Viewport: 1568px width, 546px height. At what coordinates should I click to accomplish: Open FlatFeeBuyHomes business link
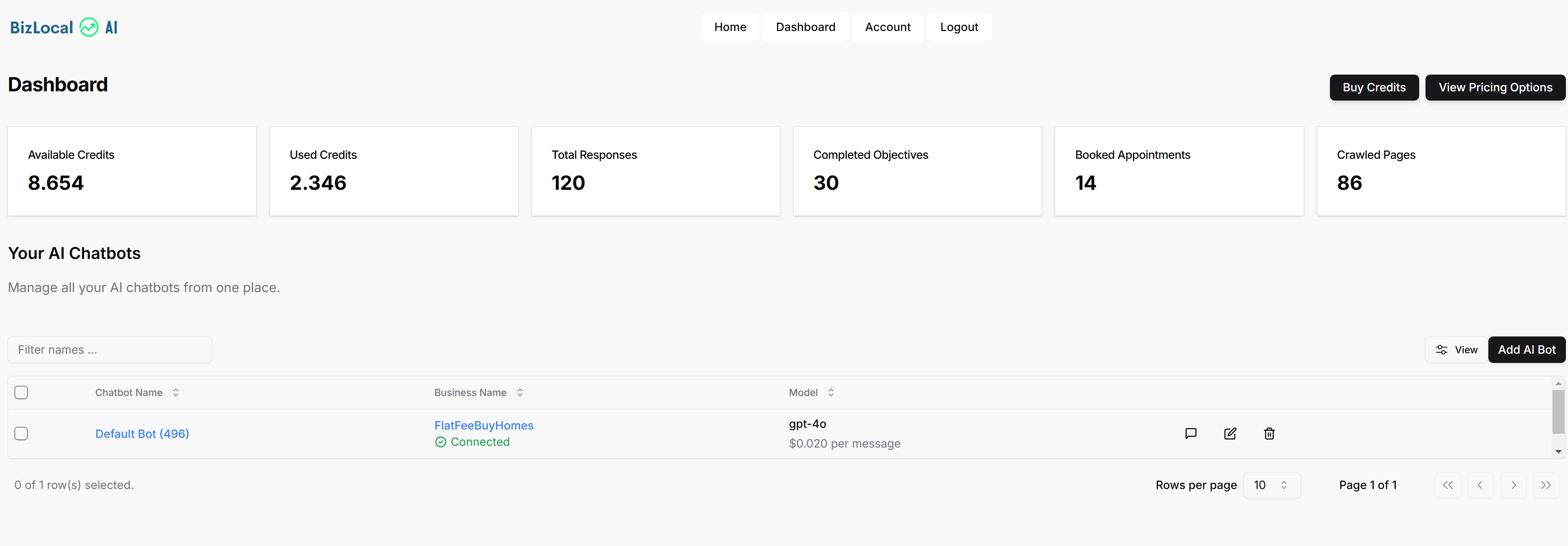pos(483,425)
